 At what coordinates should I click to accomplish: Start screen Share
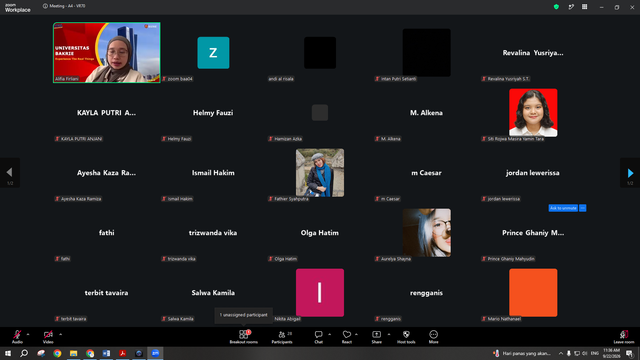tap(376, 337)
